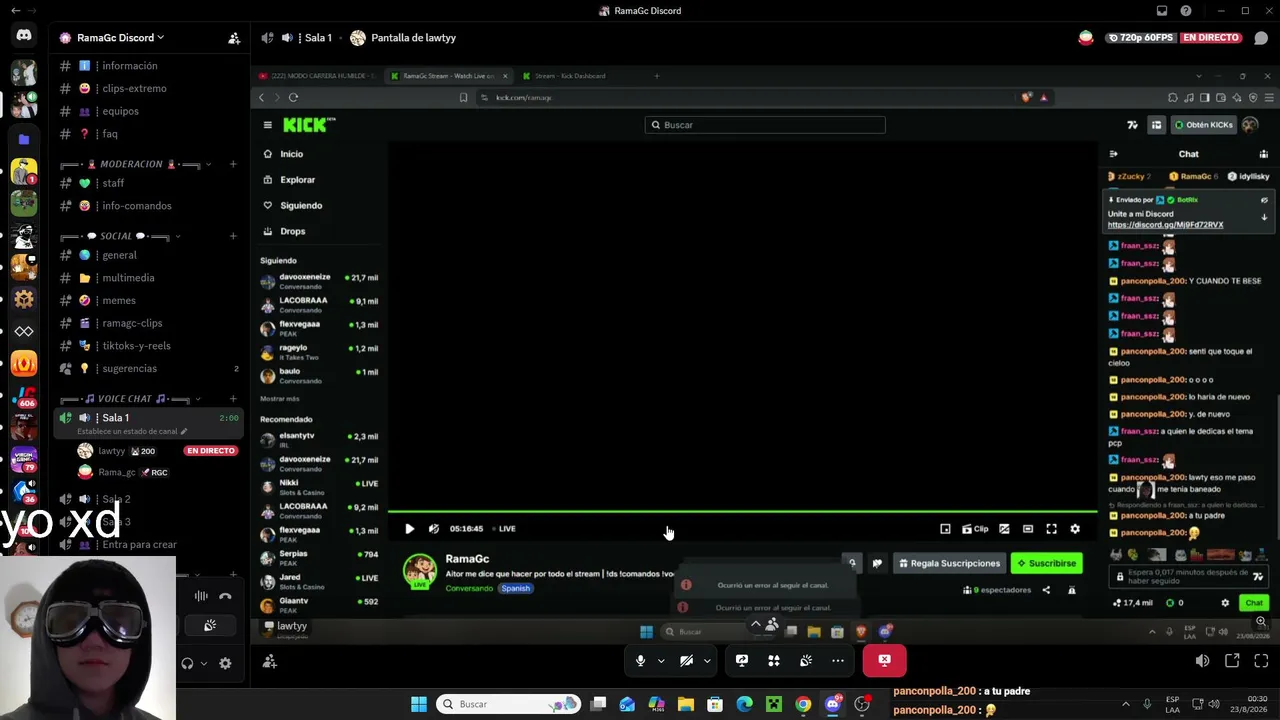Open the Discord inbox
1280x720 pixels.
point(1161,11)
